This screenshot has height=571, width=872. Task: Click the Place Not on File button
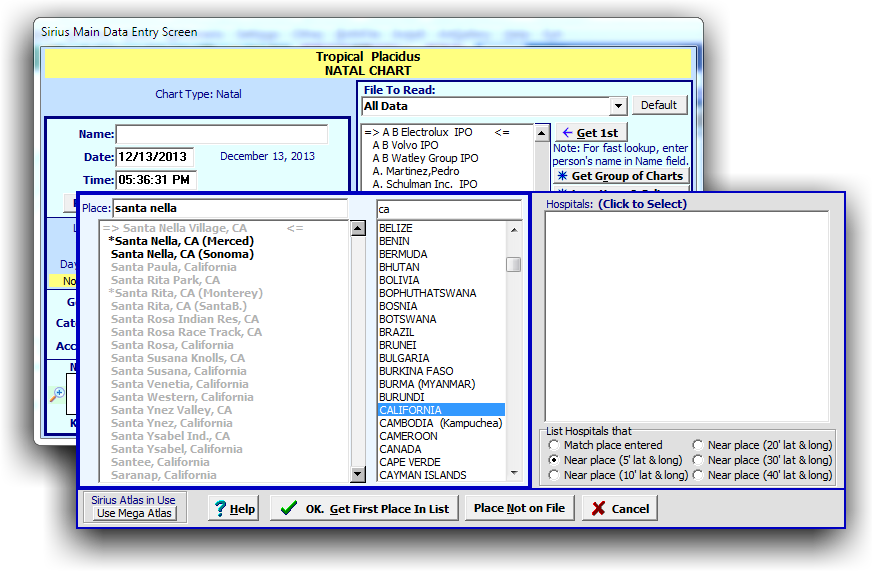pos(519,508)
